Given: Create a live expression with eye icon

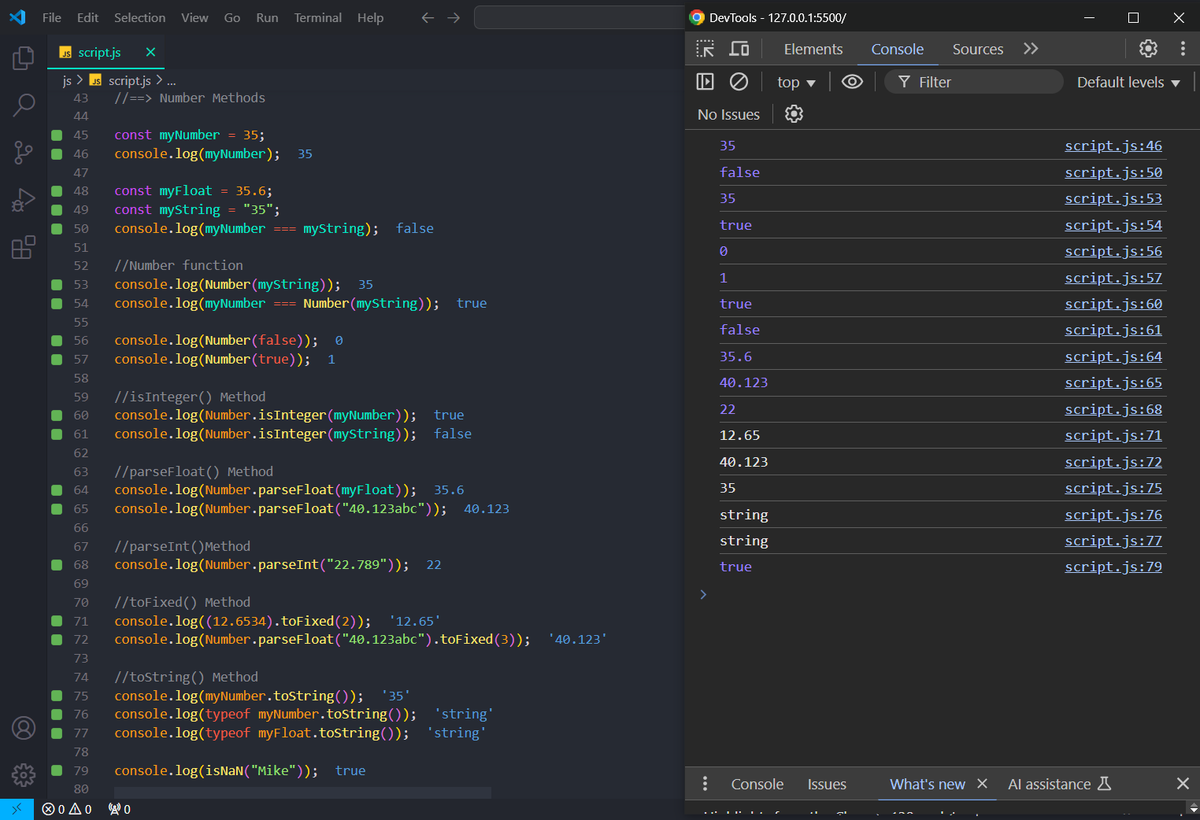Looking at the screenshot, I should click(x=852, y=82).
